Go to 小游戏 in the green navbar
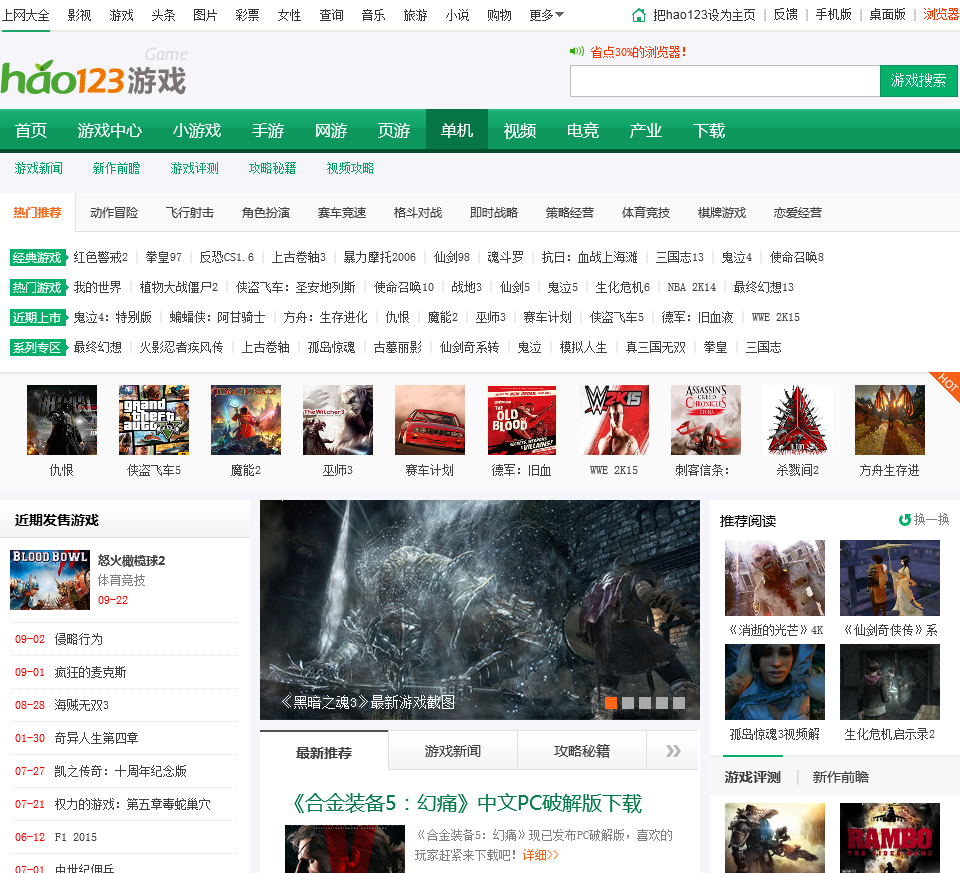 coord(197,130)
